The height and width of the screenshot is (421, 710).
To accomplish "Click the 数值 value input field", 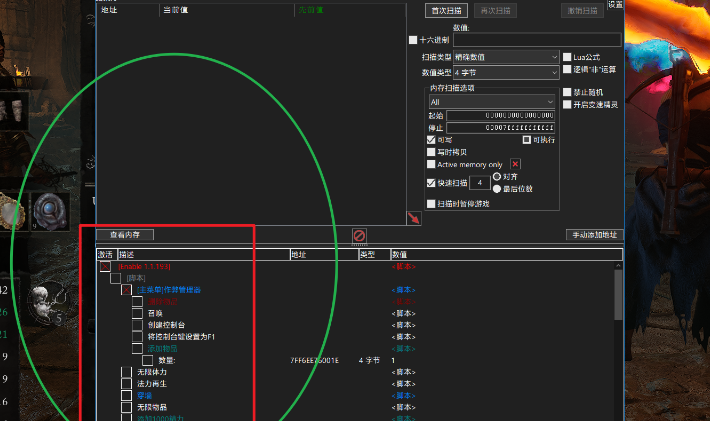I will (536, 40).
